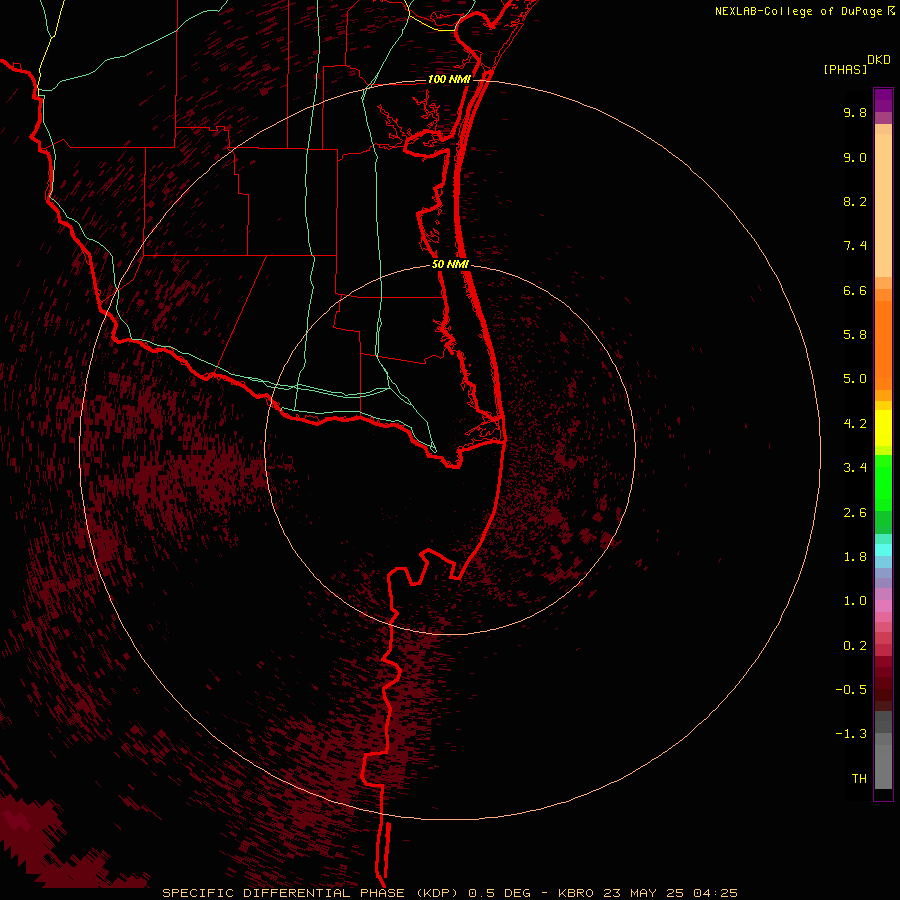
Task: Click the TH threshold label
Action: click(859, 779)
